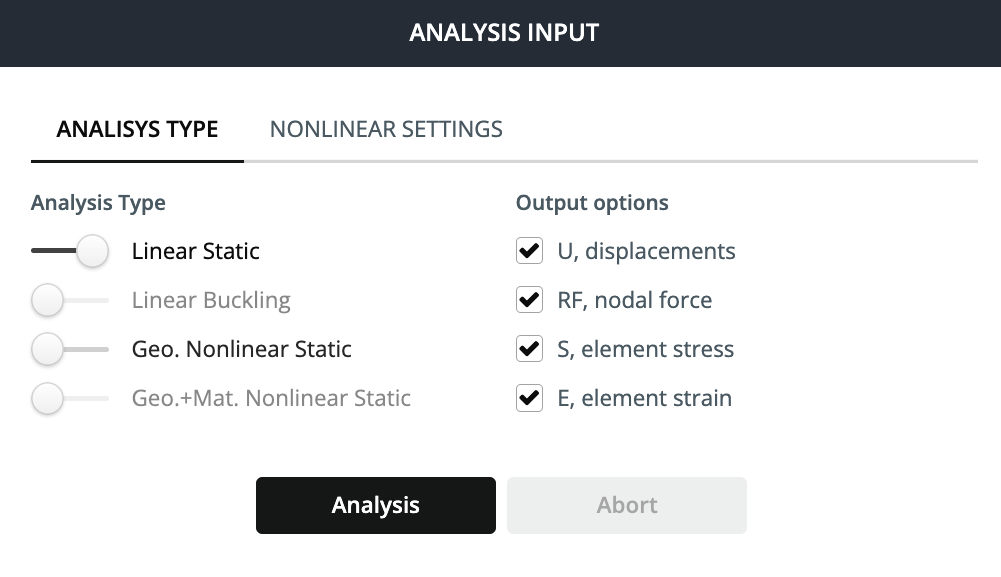This screenshot has width=1001, height=577.
Task: Disable the S, element stress checkbox
Action: [529, 349]
